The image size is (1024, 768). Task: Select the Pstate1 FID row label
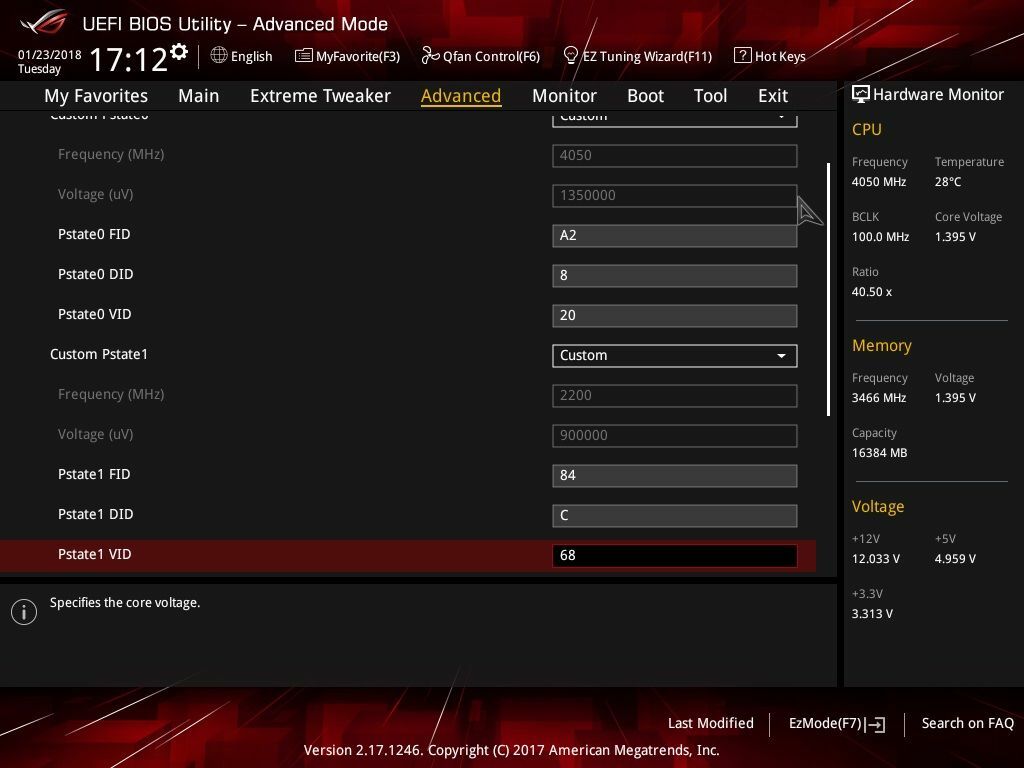pos(94,475)
